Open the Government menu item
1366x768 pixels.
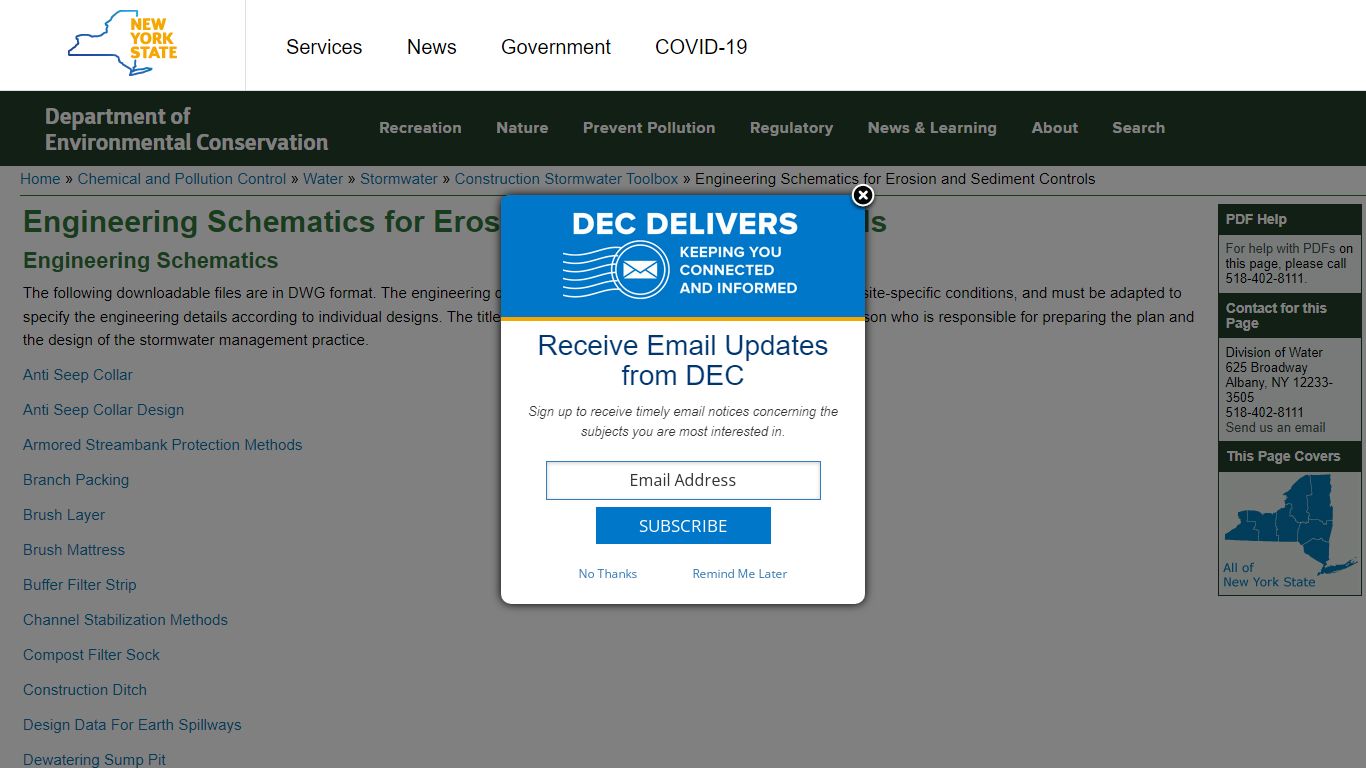pyautogui.click(x=556, y=47)
